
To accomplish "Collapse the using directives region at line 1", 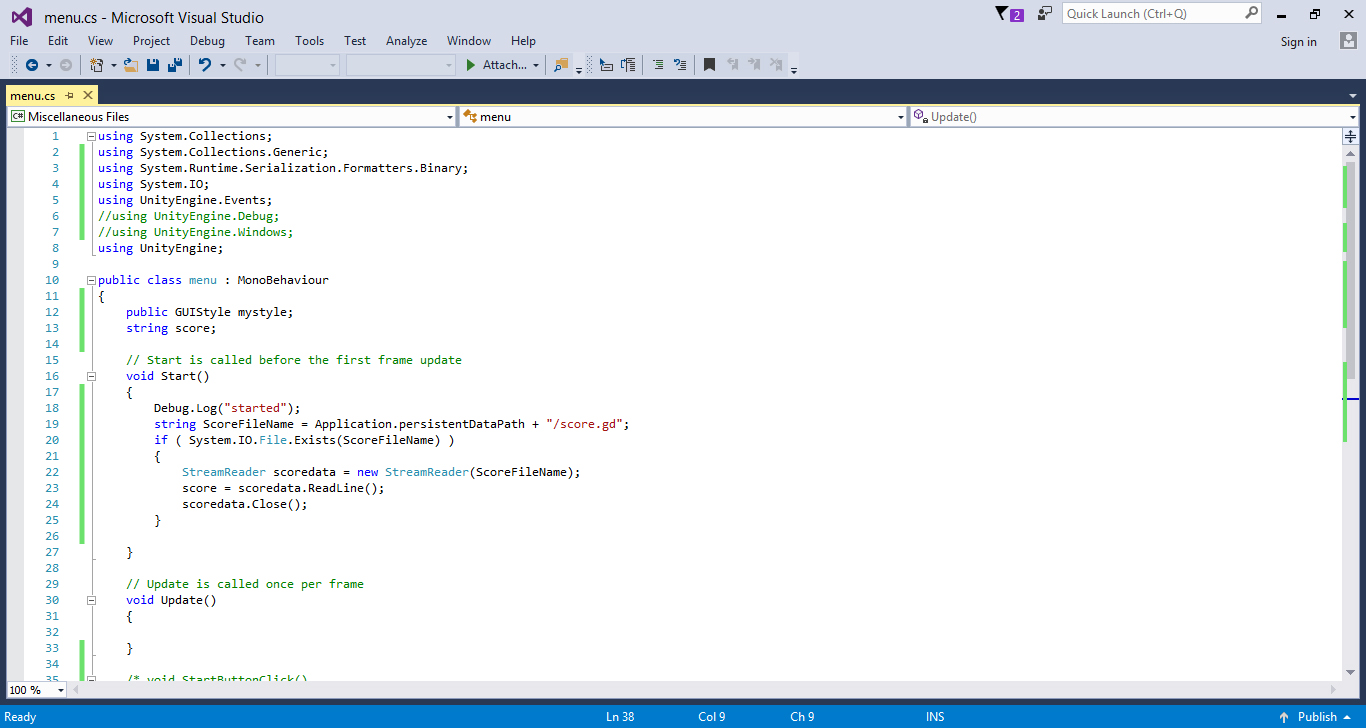I will [x=91, y=136].
